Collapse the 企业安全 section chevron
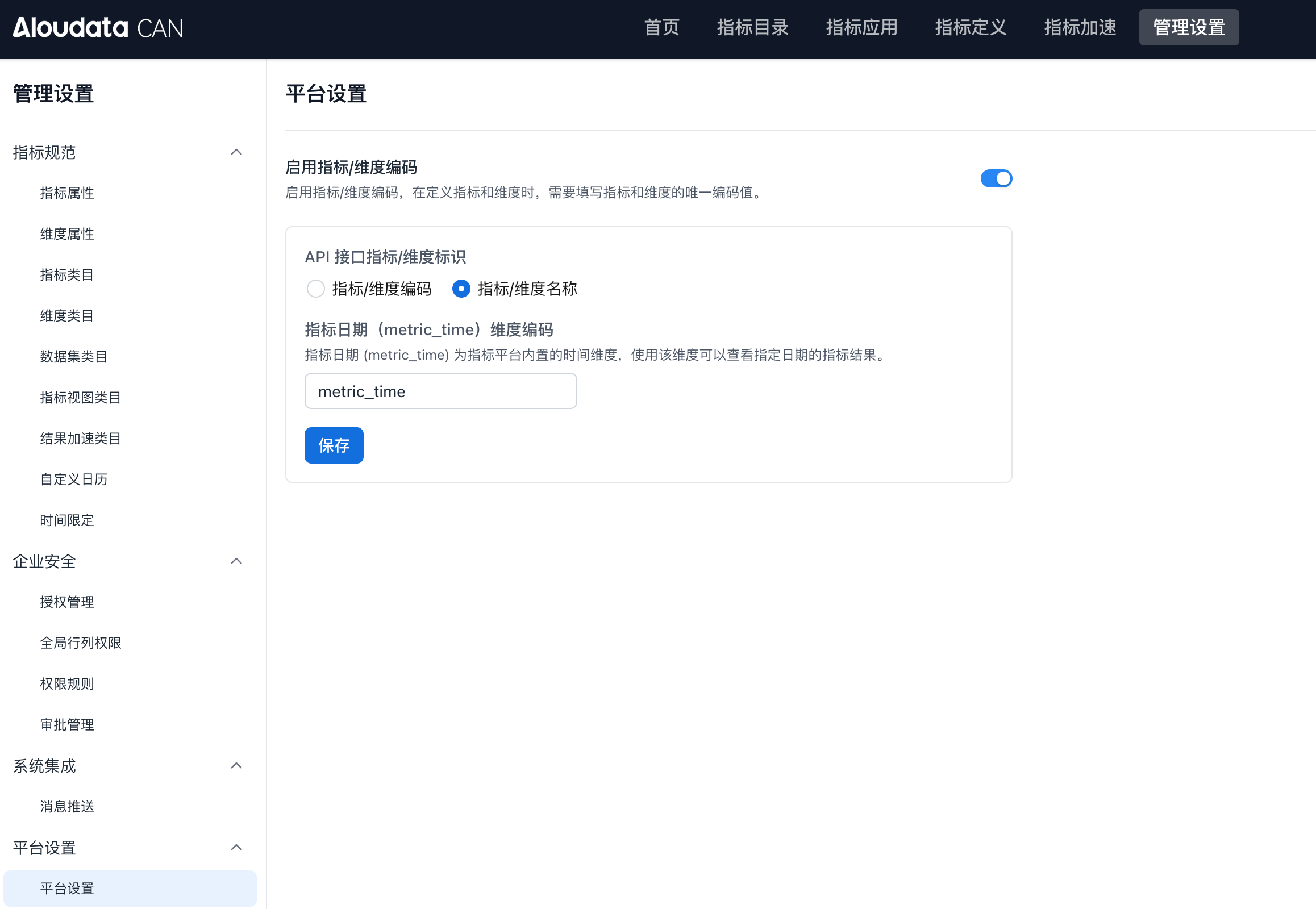This screenshot has width=1316, height=909. point(236,561)
